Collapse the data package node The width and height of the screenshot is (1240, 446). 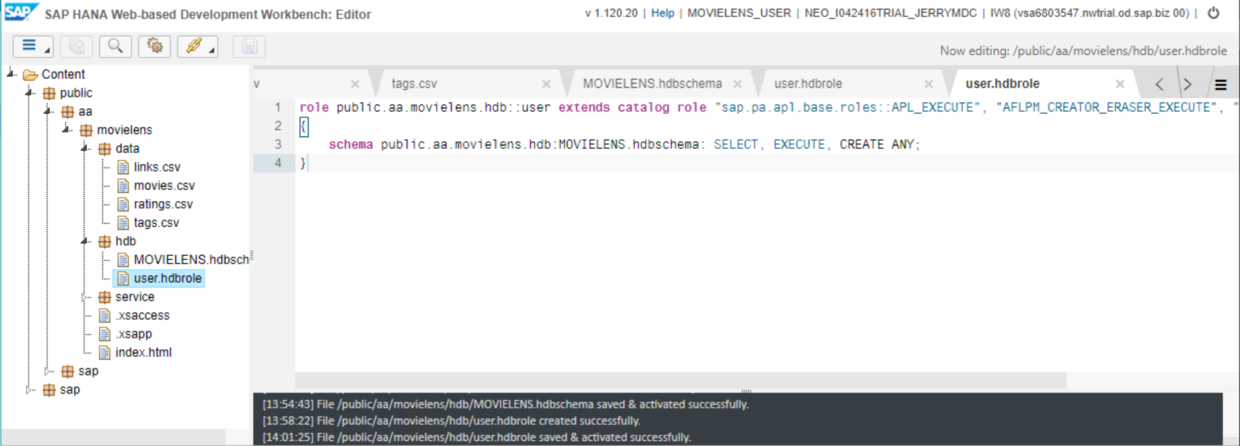tap(86, 149)
